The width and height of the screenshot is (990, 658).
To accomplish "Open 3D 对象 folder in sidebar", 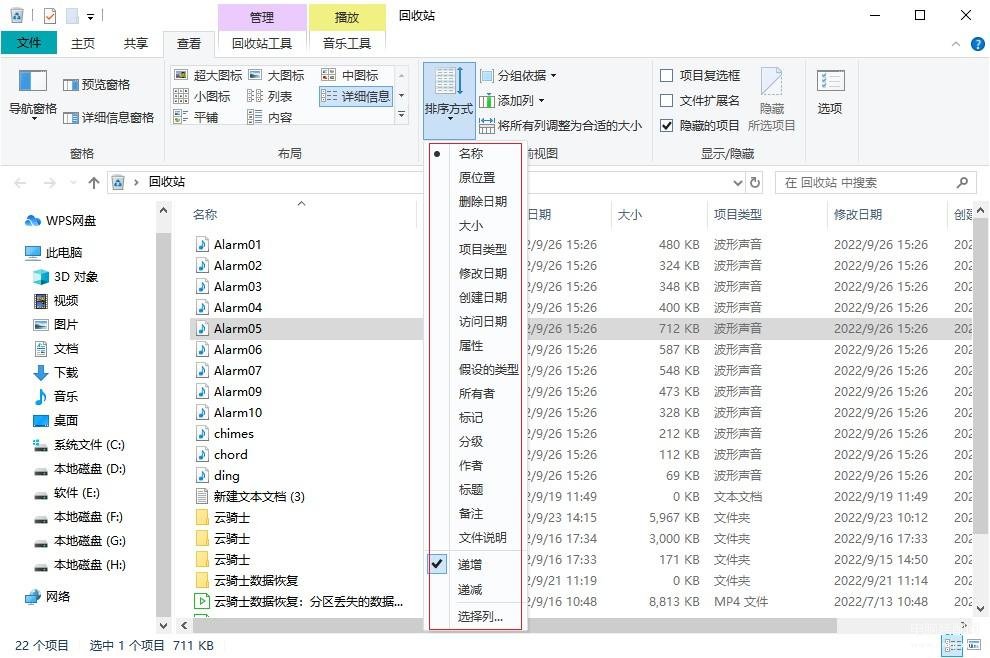I will click(x=66, y=277).
